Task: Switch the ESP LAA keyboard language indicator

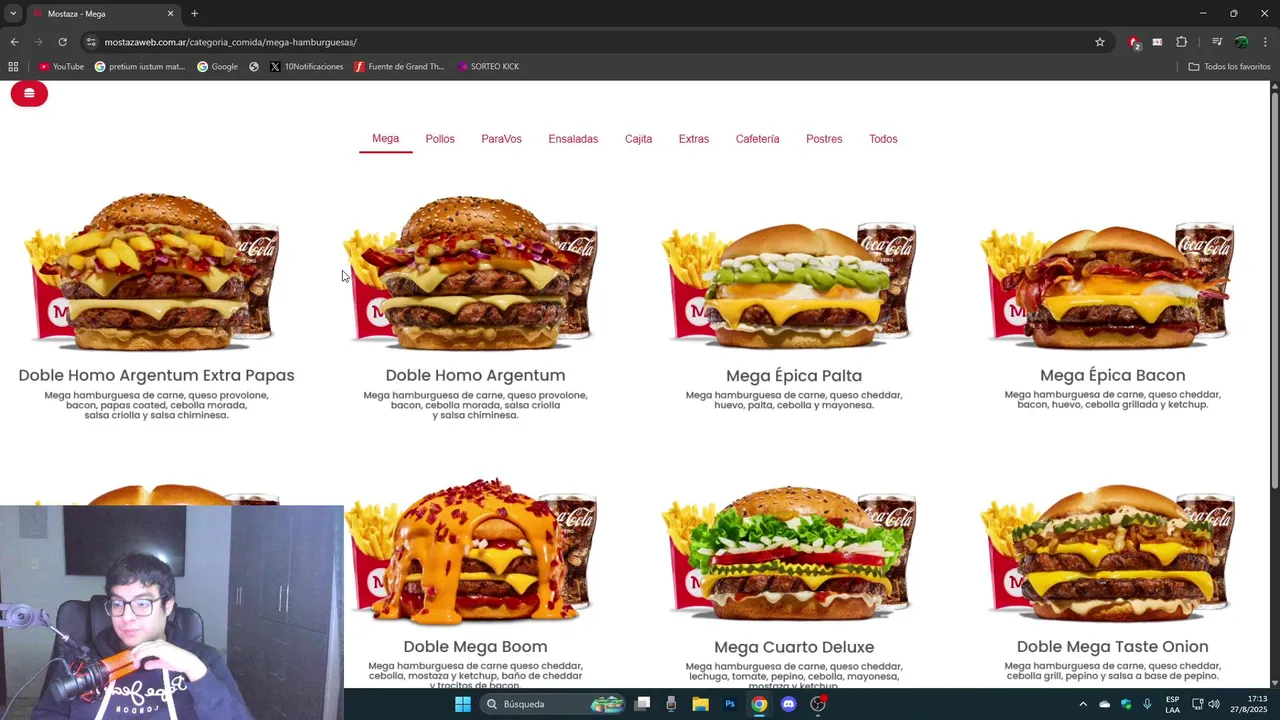Action: click(x=1172, y=704)
